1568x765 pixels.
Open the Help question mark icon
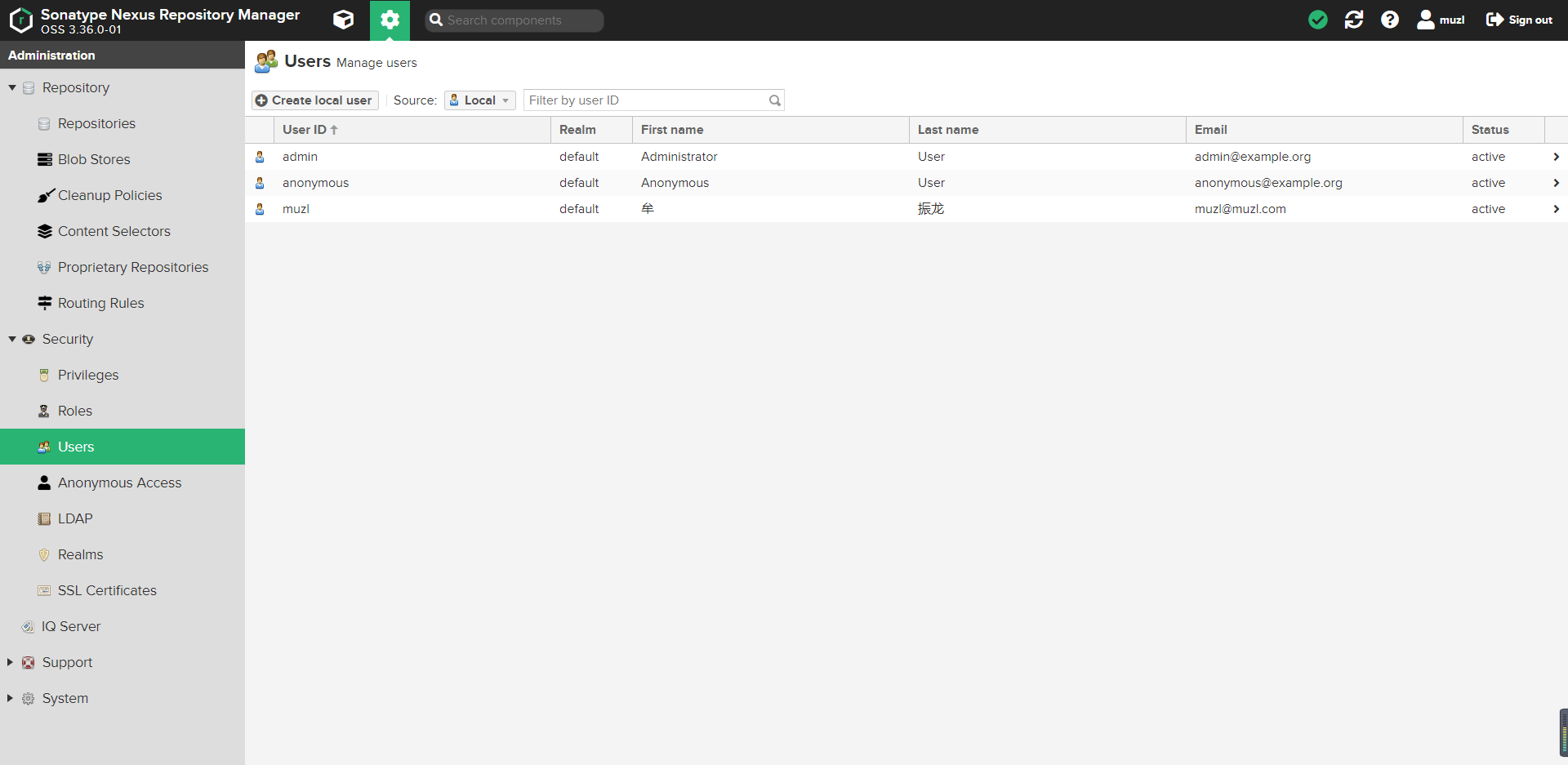point(1390,20)
